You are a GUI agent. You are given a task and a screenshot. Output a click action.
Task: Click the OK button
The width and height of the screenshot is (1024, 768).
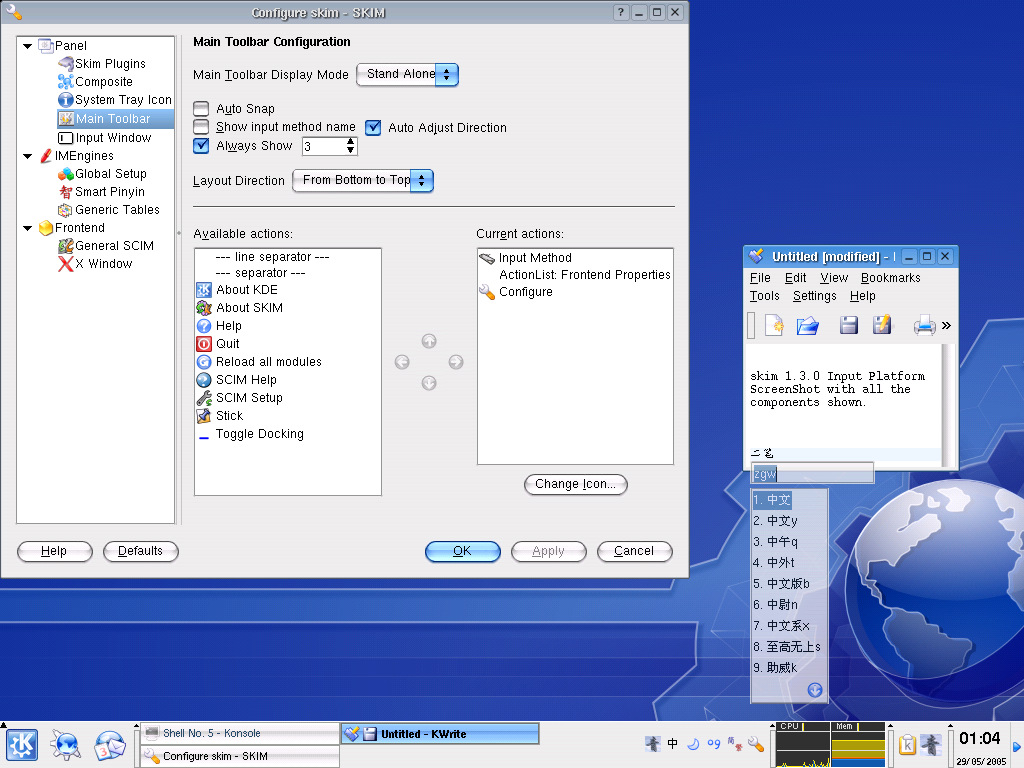tap(462, 551)
